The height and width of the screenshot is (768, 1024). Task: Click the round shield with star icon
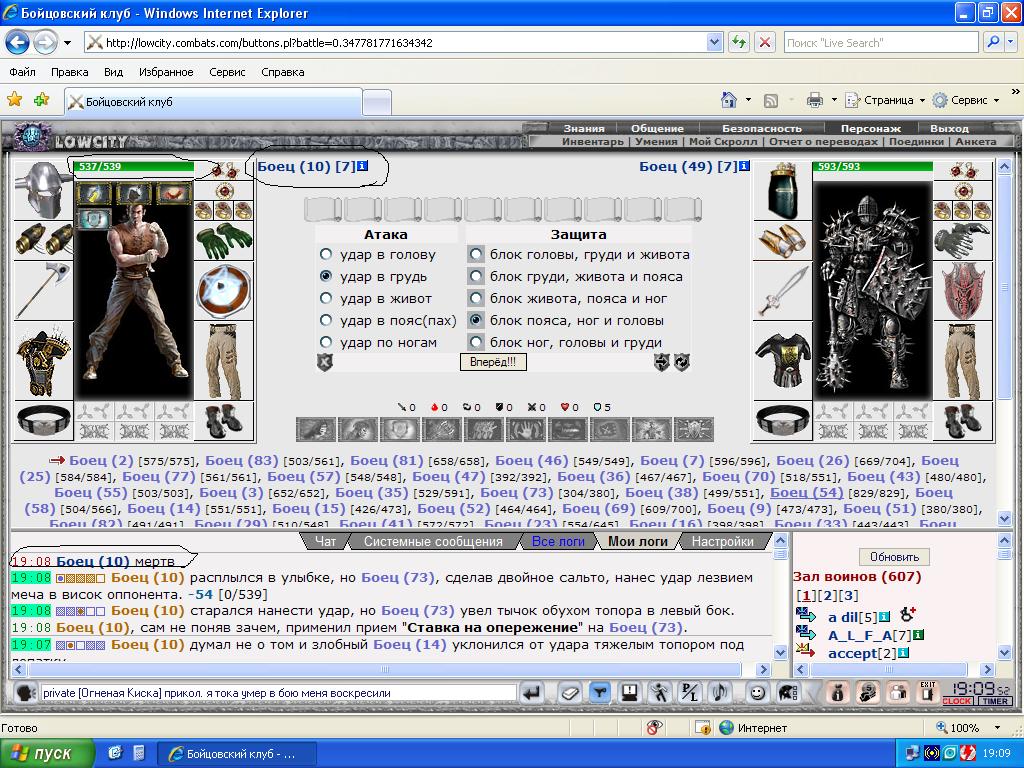(224, 291)
